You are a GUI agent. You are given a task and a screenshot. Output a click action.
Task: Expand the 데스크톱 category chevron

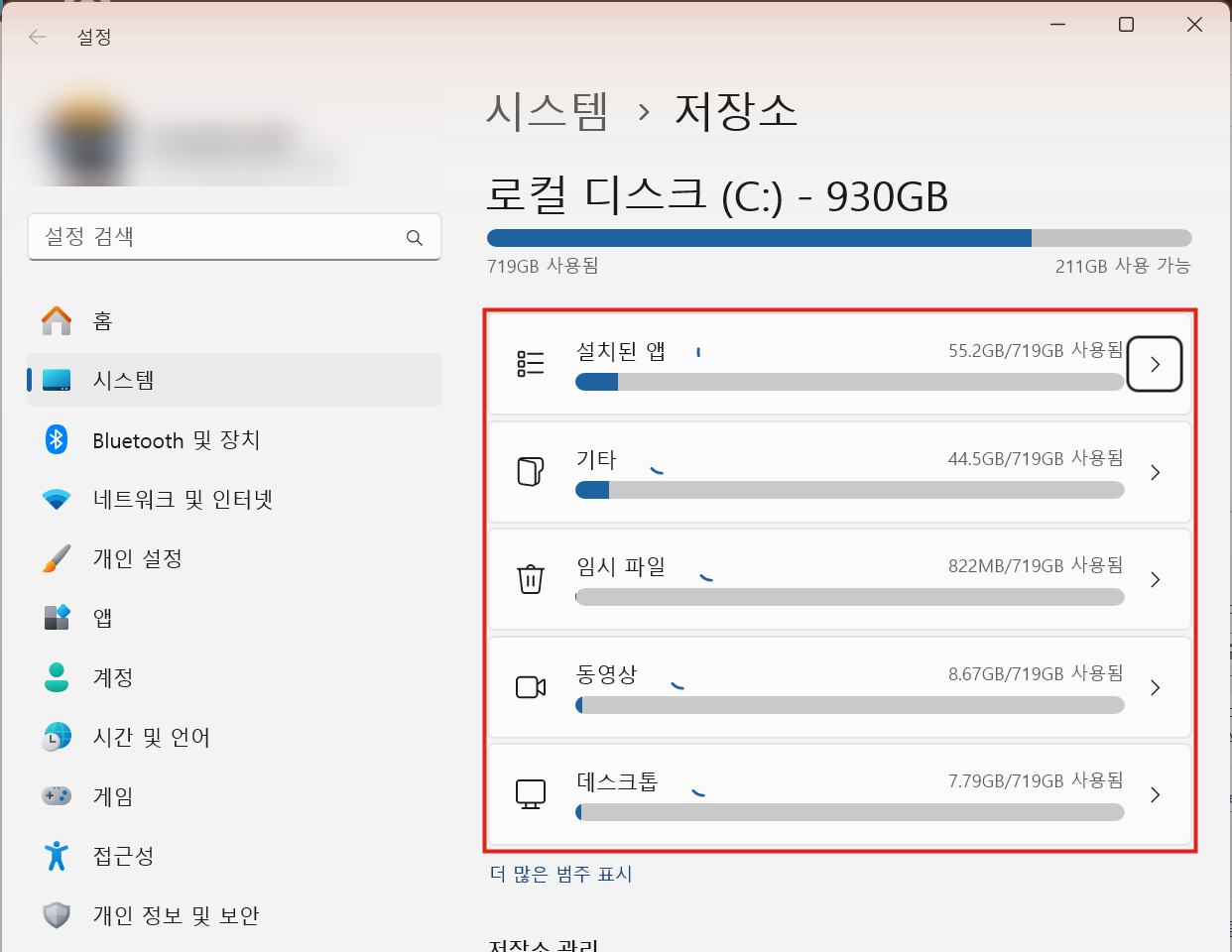(x=1155, y=794)
